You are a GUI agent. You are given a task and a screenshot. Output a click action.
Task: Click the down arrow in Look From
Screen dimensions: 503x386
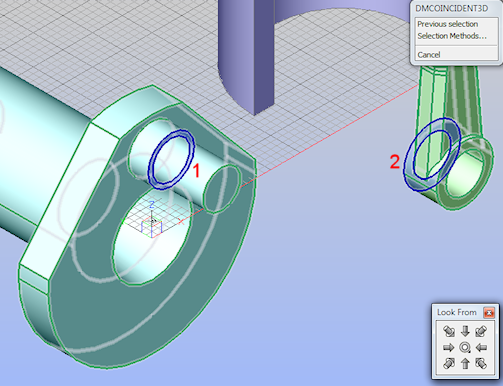click(x=465, y=331)
